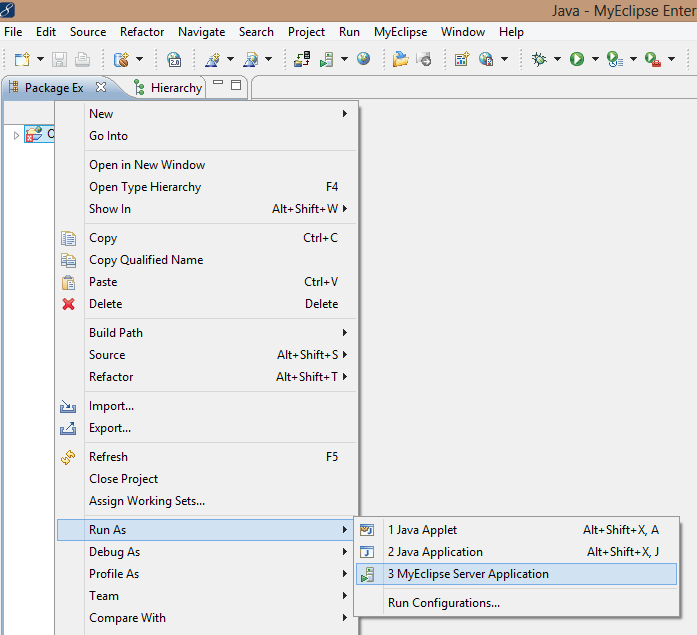
Task: Open the Navigate menu
Action: [x=201, y=32]
